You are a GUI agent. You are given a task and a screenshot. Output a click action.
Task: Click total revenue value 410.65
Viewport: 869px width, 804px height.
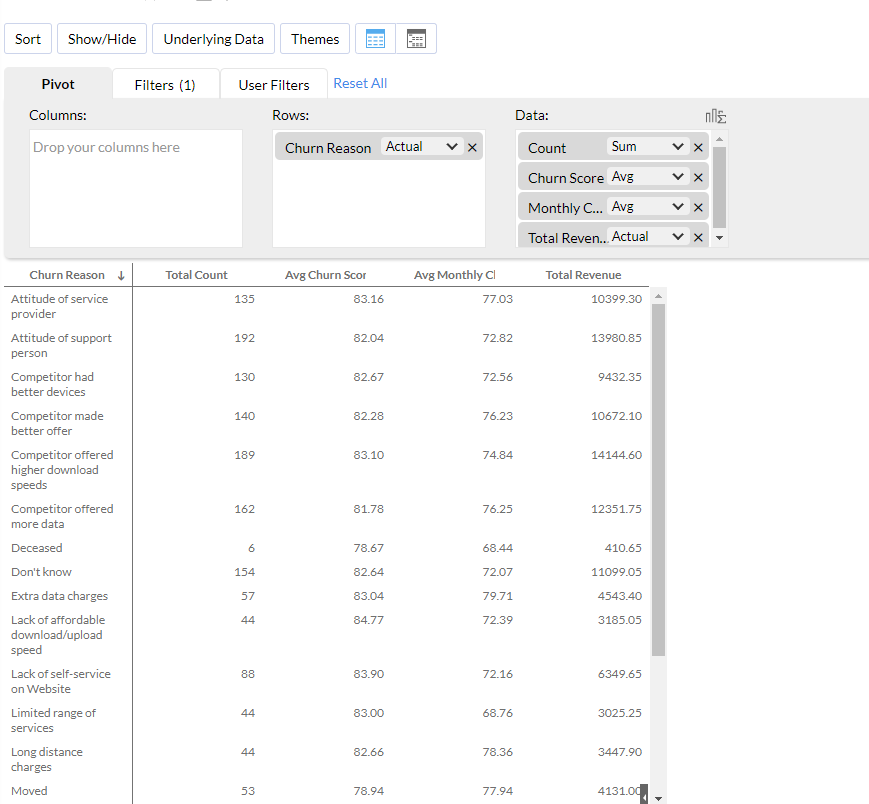click(x=623, y=548)
